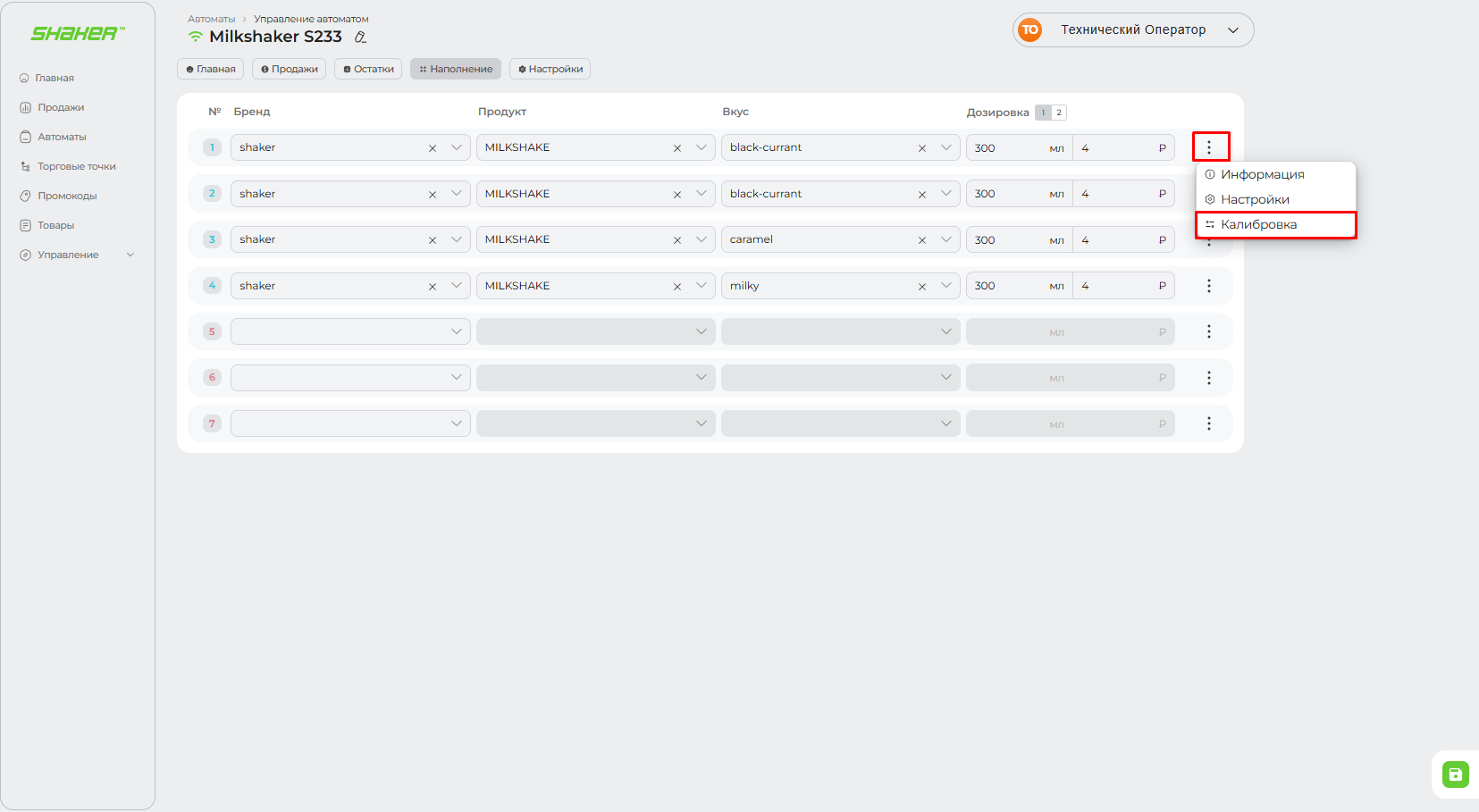Open three-dot menu for row 7

click(1209, 423)
